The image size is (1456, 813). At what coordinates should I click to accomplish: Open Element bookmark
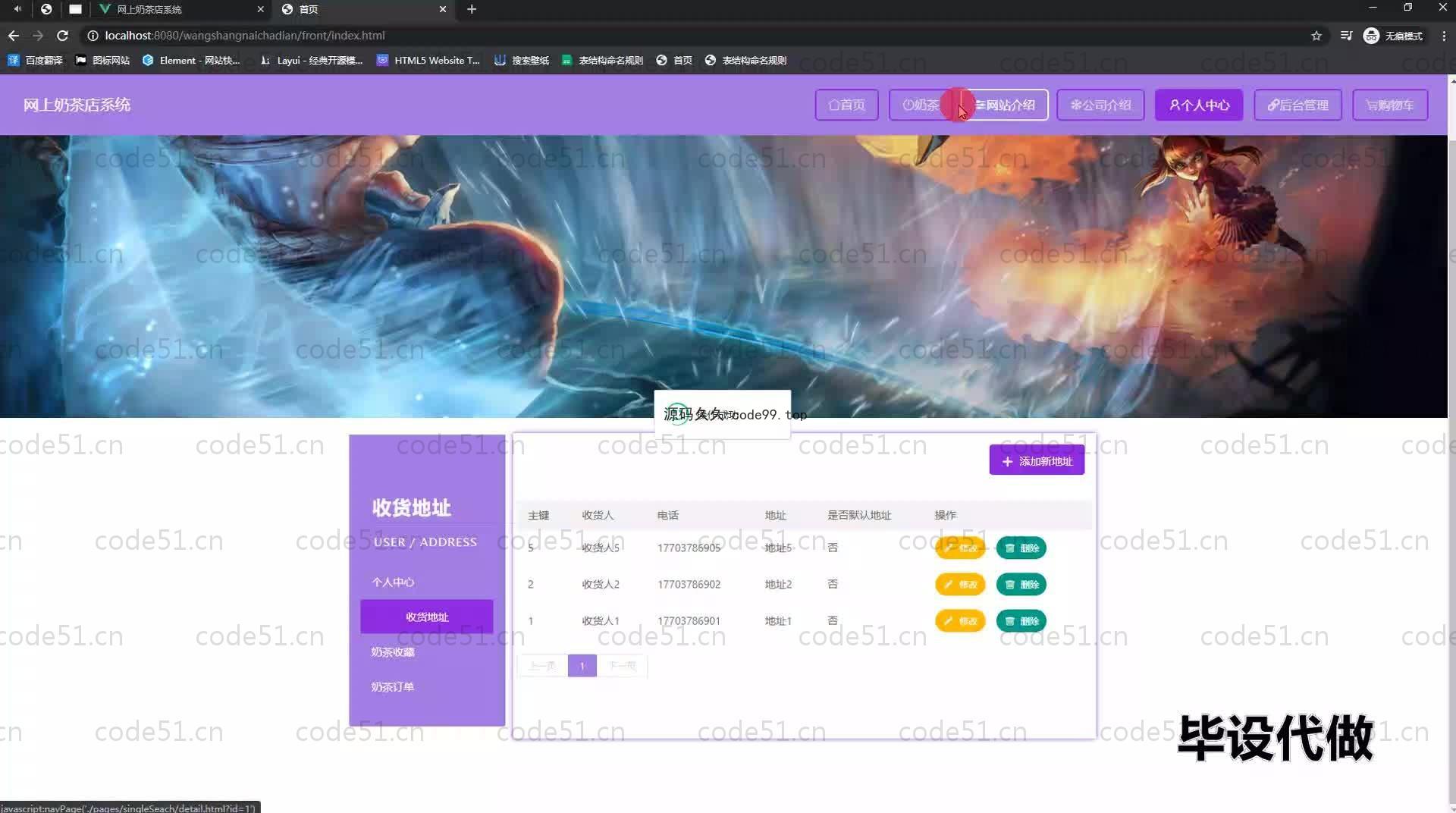(x=191, y=60)
